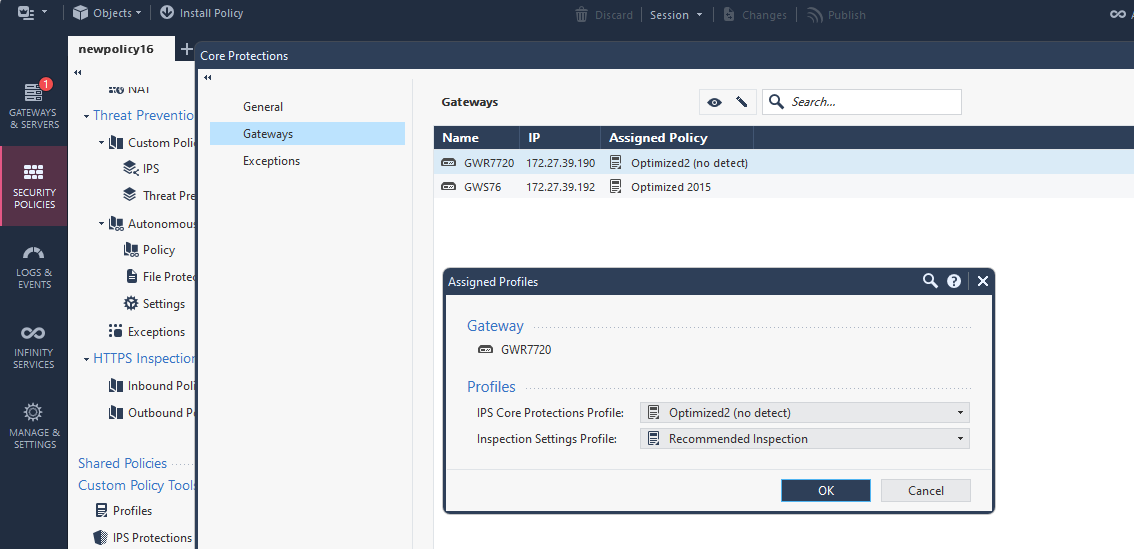Select Gateways in Core Protections menu
This screenshot has height=549, width=1134.
click(x=307, y=134)
